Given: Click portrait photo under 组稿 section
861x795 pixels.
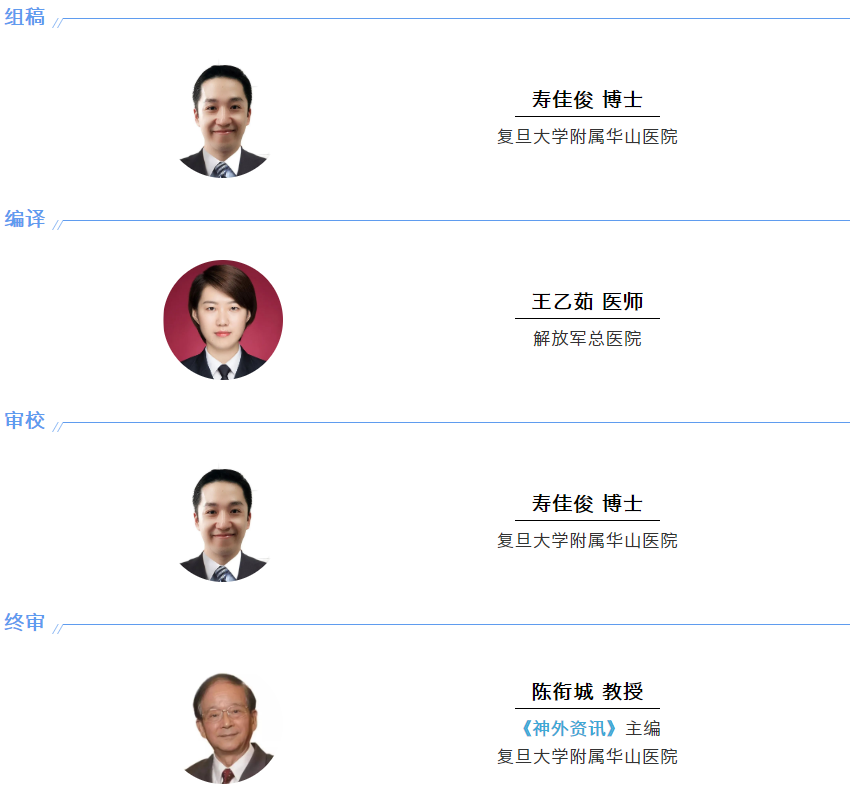Looking at the screenshot, I should 223,120.
